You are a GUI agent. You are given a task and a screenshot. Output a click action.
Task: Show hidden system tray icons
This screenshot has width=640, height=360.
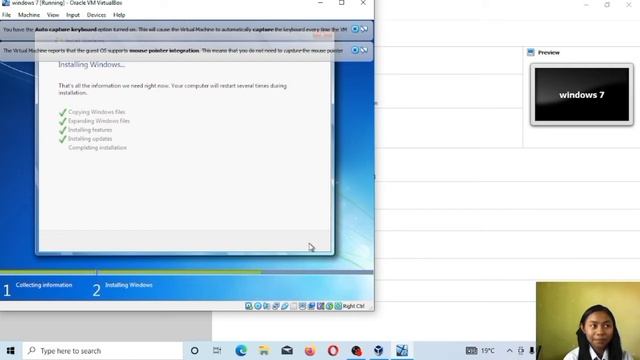[x=509, y=351]
